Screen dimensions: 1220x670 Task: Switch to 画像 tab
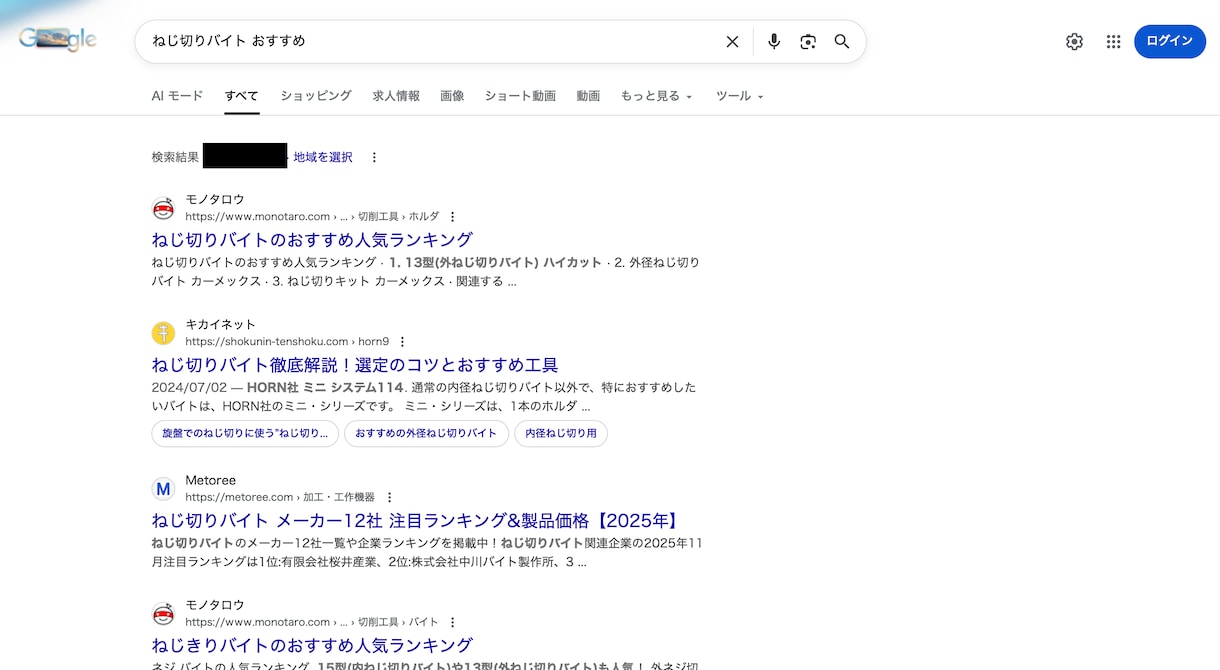(452, 96)
